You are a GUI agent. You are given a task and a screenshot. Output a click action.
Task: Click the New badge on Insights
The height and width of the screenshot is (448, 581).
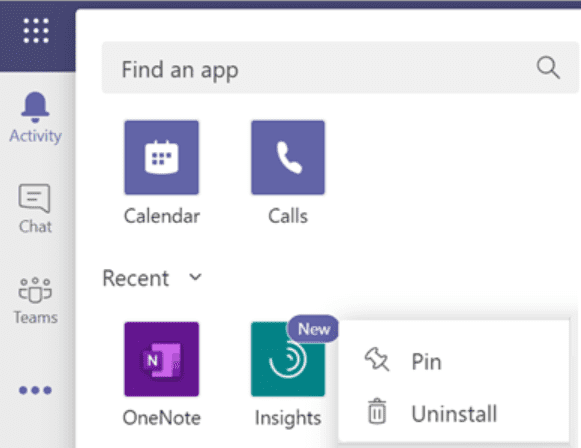[x=313, y=329]
